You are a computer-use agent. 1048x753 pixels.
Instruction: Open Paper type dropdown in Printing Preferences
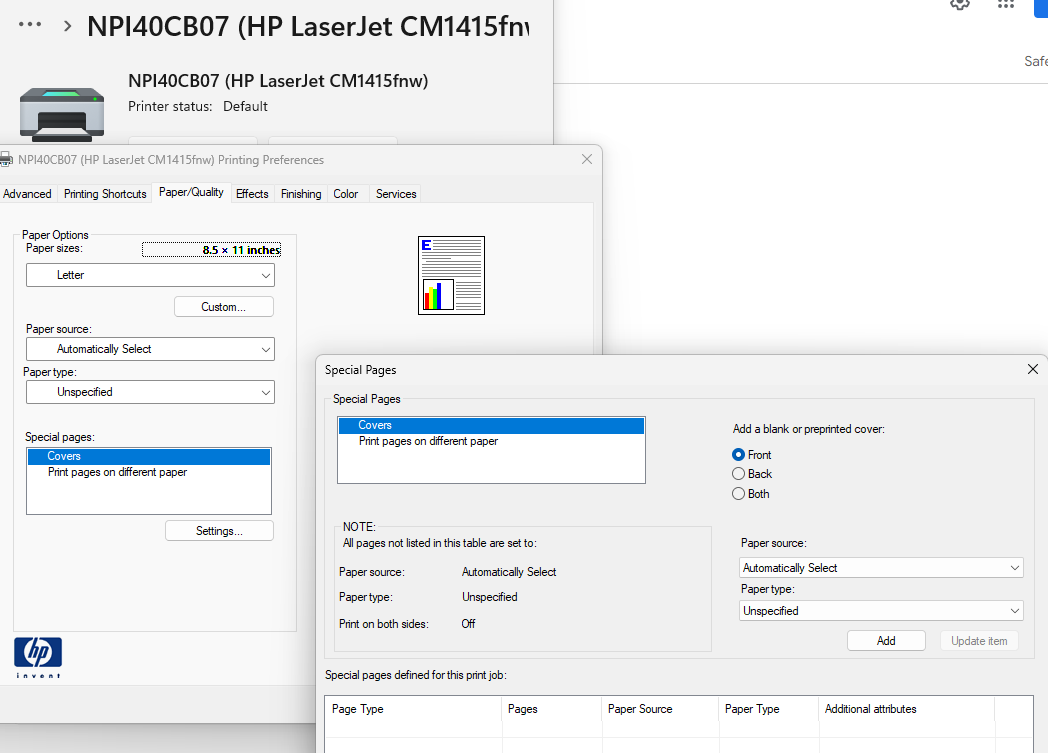click(150, 392)
